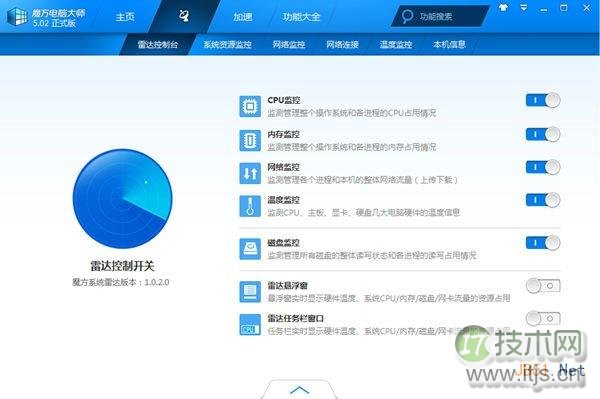
Task: Open the radar satellite tab icon
Action: (x=184, y=16)
